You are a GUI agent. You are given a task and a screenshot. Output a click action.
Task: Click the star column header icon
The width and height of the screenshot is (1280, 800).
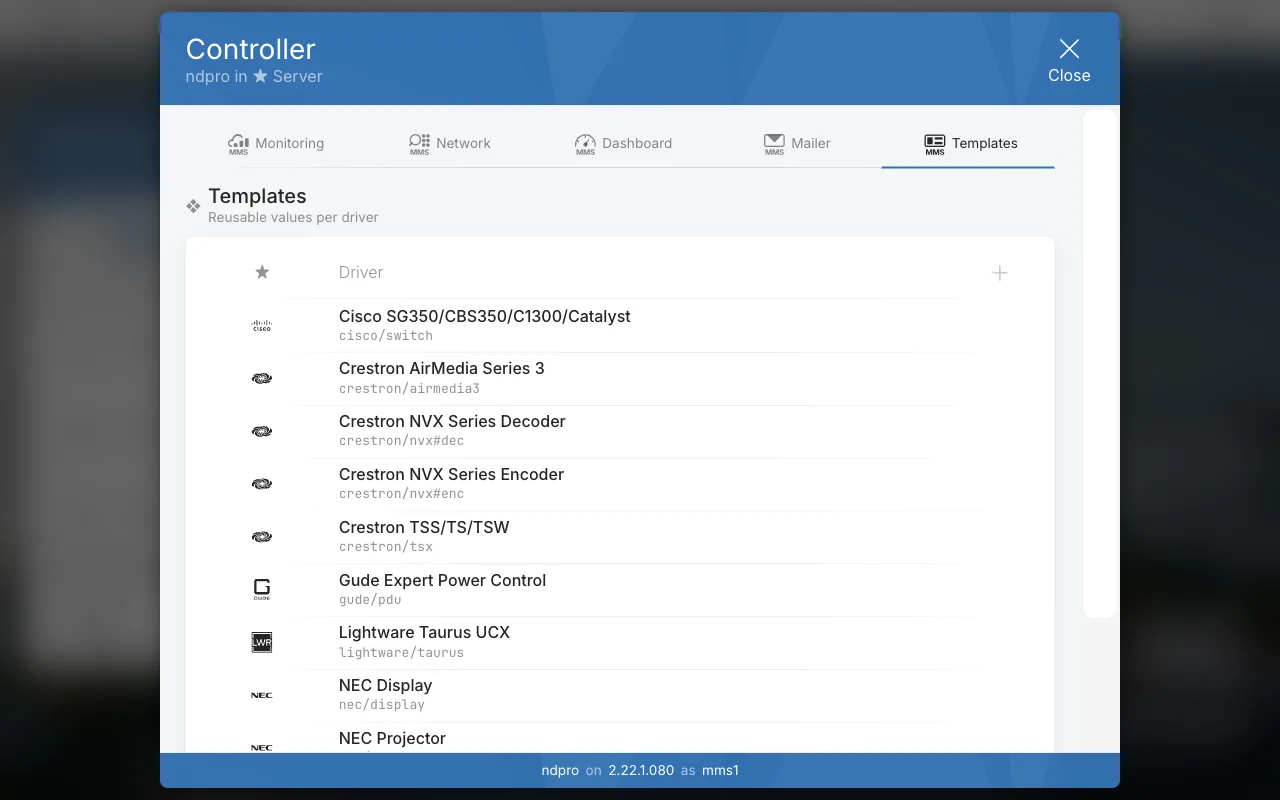262,272
